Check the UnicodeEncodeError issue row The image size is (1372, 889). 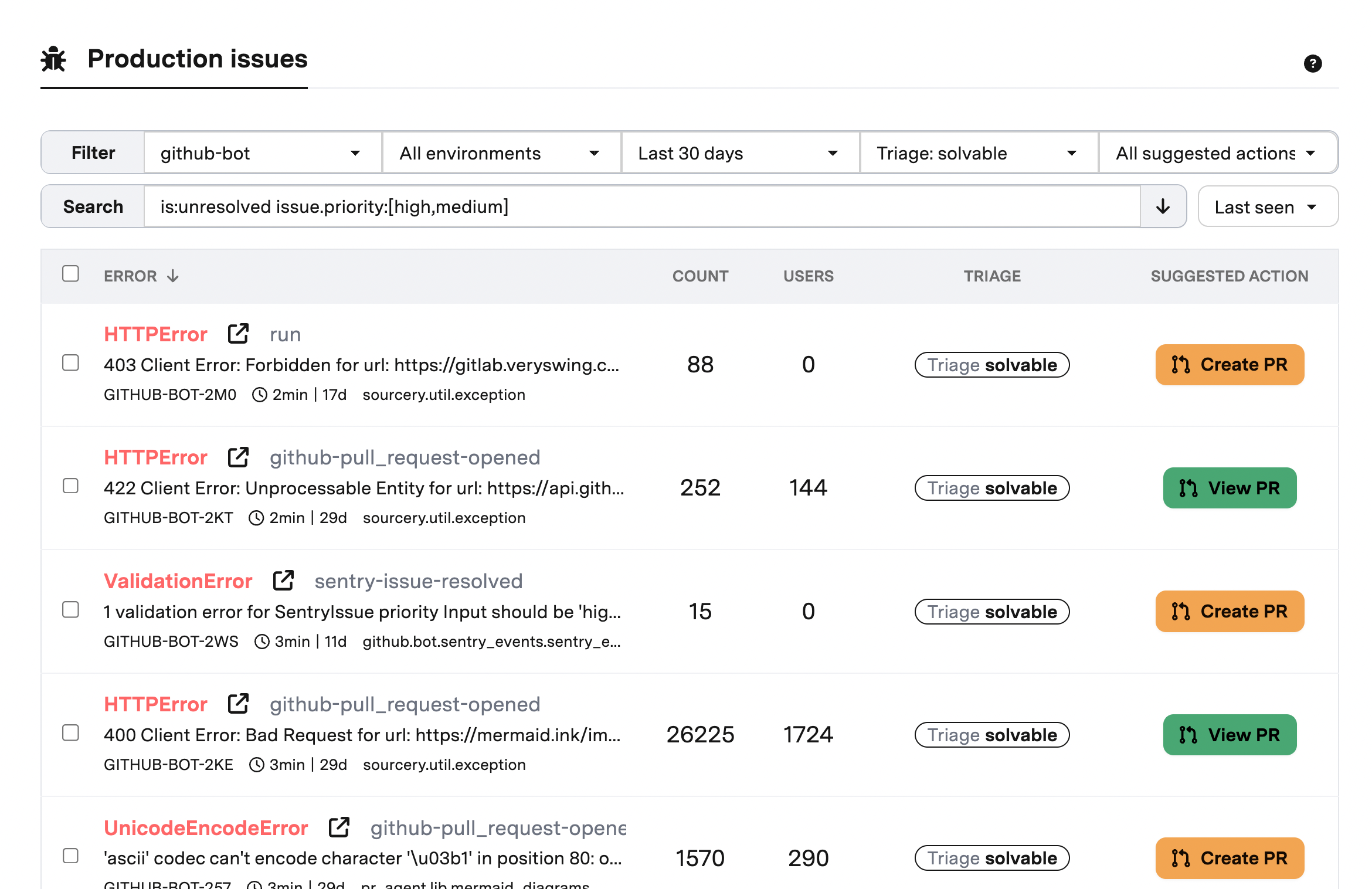[x=70, y=857]
